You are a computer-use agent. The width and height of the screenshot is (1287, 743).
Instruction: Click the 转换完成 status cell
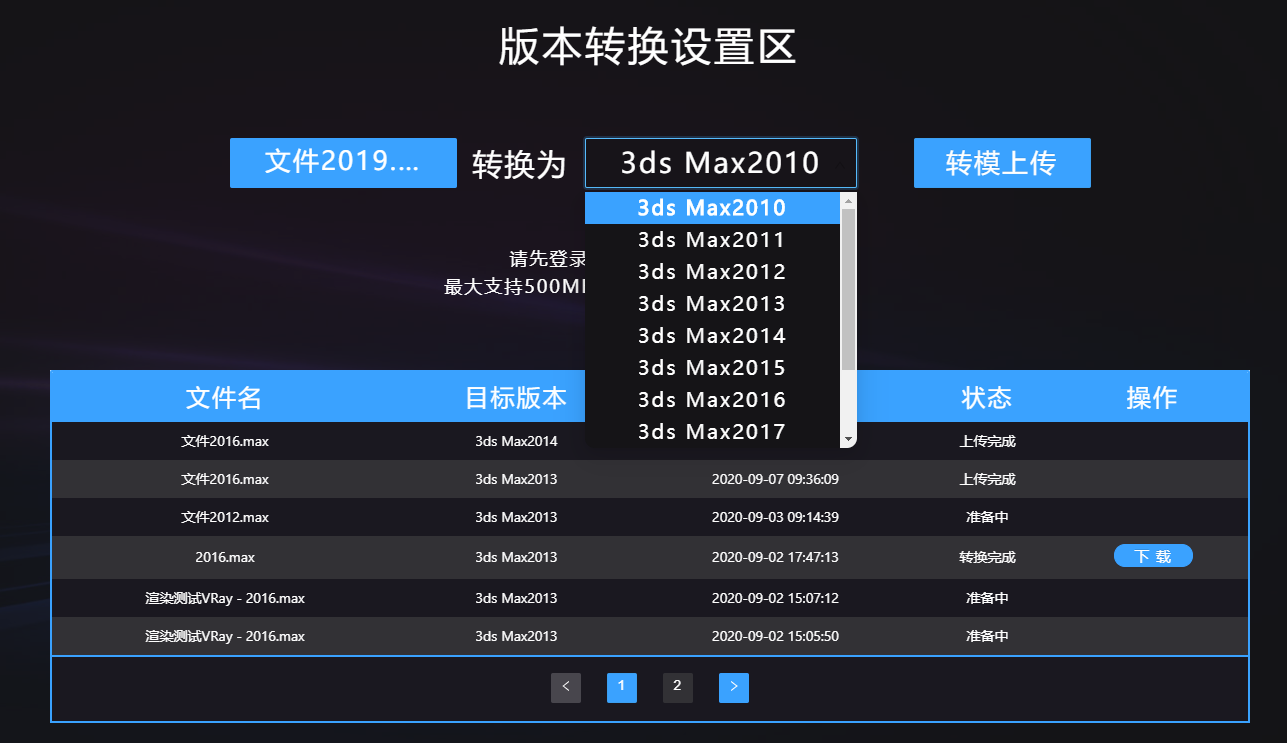click(987, 557)
